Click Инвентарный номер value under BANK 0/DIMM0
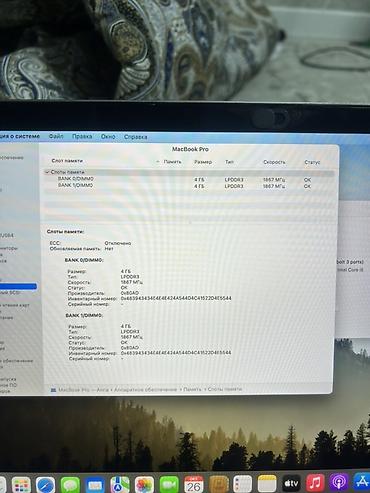 tap(176, 298)
